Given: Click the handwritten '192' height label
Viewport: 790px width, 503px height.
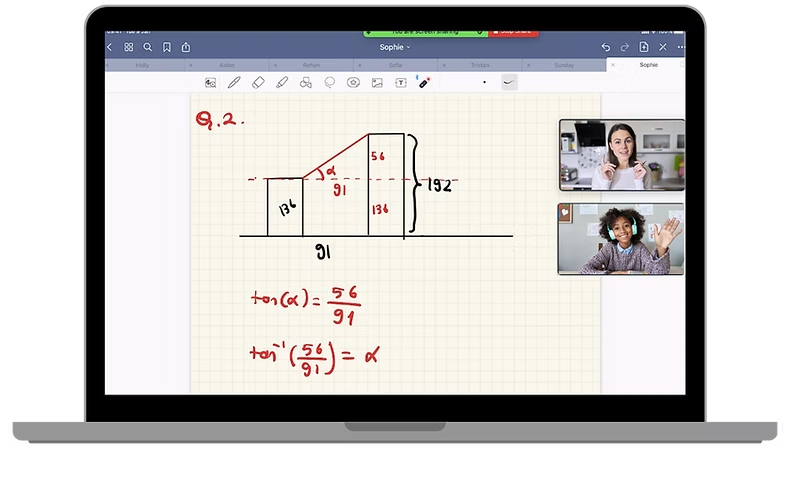Looking at the screenshot, I should (x=440, y=185).
